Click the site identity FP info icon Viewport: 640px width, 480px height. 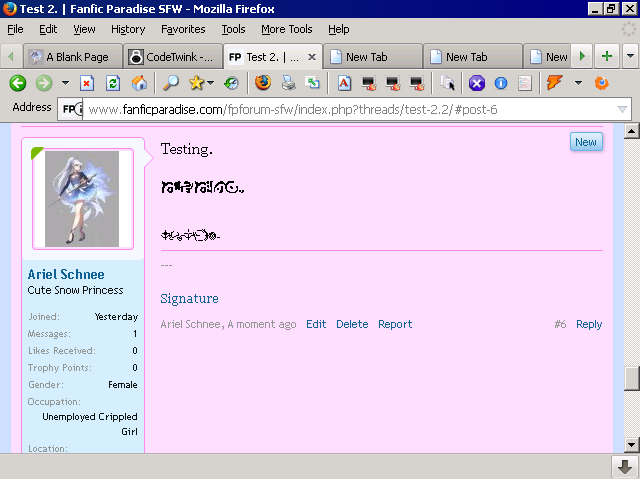tap(73, 109)
